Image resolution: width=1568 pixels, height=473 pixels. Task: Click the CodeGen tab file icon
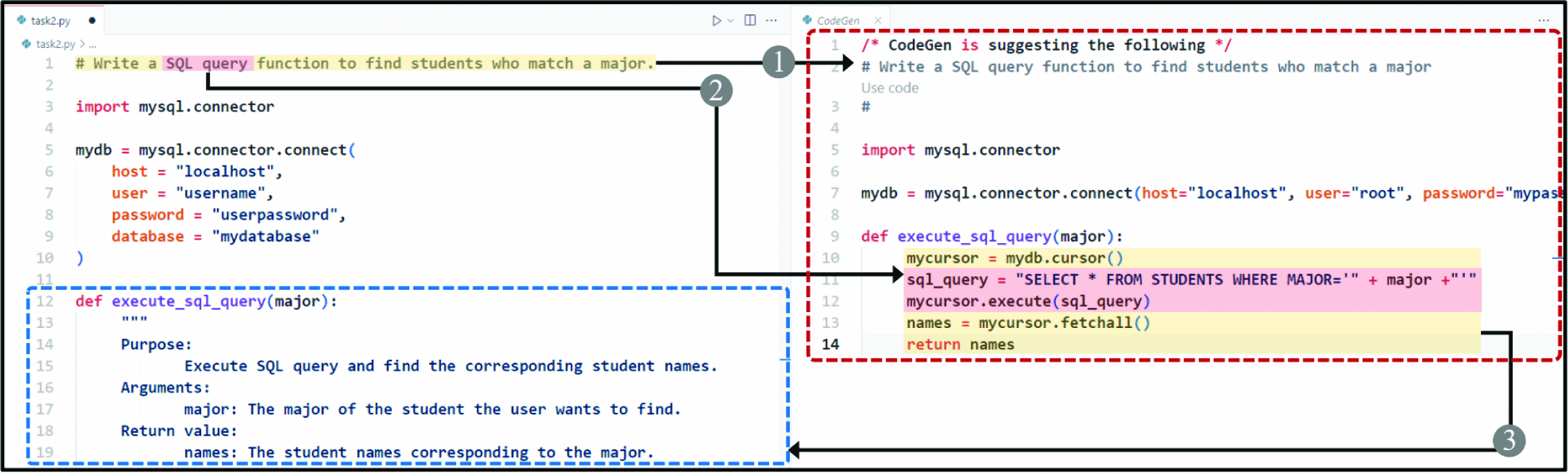tap(807, 20)
